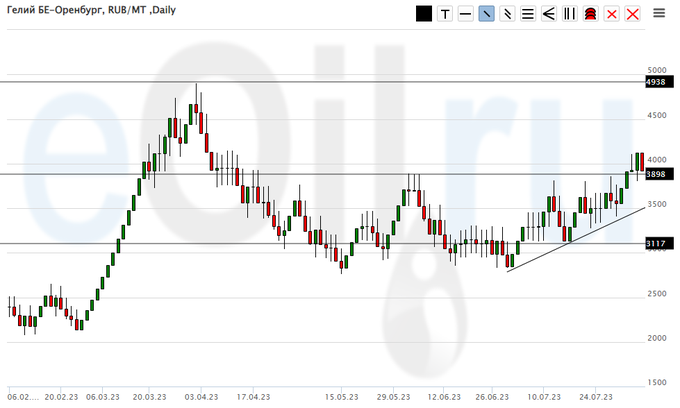680x408 pixels.
Task: Click the 3117 price level label
Action: tap(656, 243)
